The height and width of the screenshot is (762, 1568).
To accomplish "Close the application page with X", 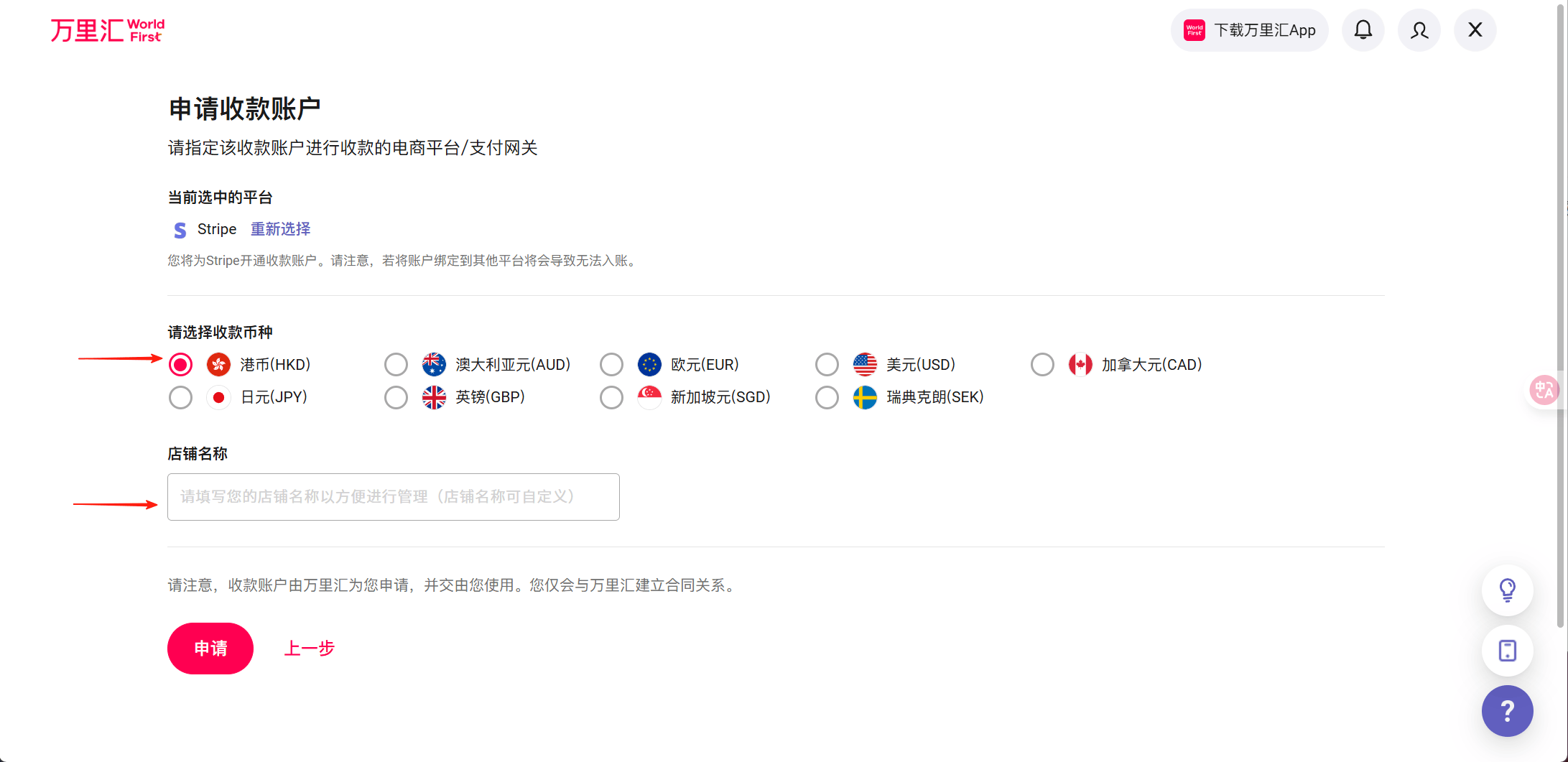I will 1475,30.
